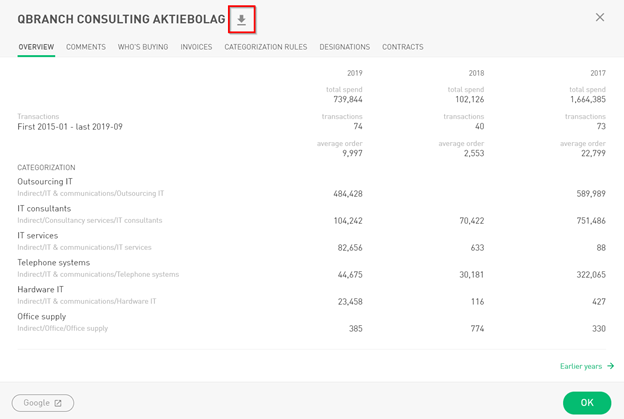This screenshot has height=419, width=624.
Task: Select the Designations tab
Action: (344, 47)
